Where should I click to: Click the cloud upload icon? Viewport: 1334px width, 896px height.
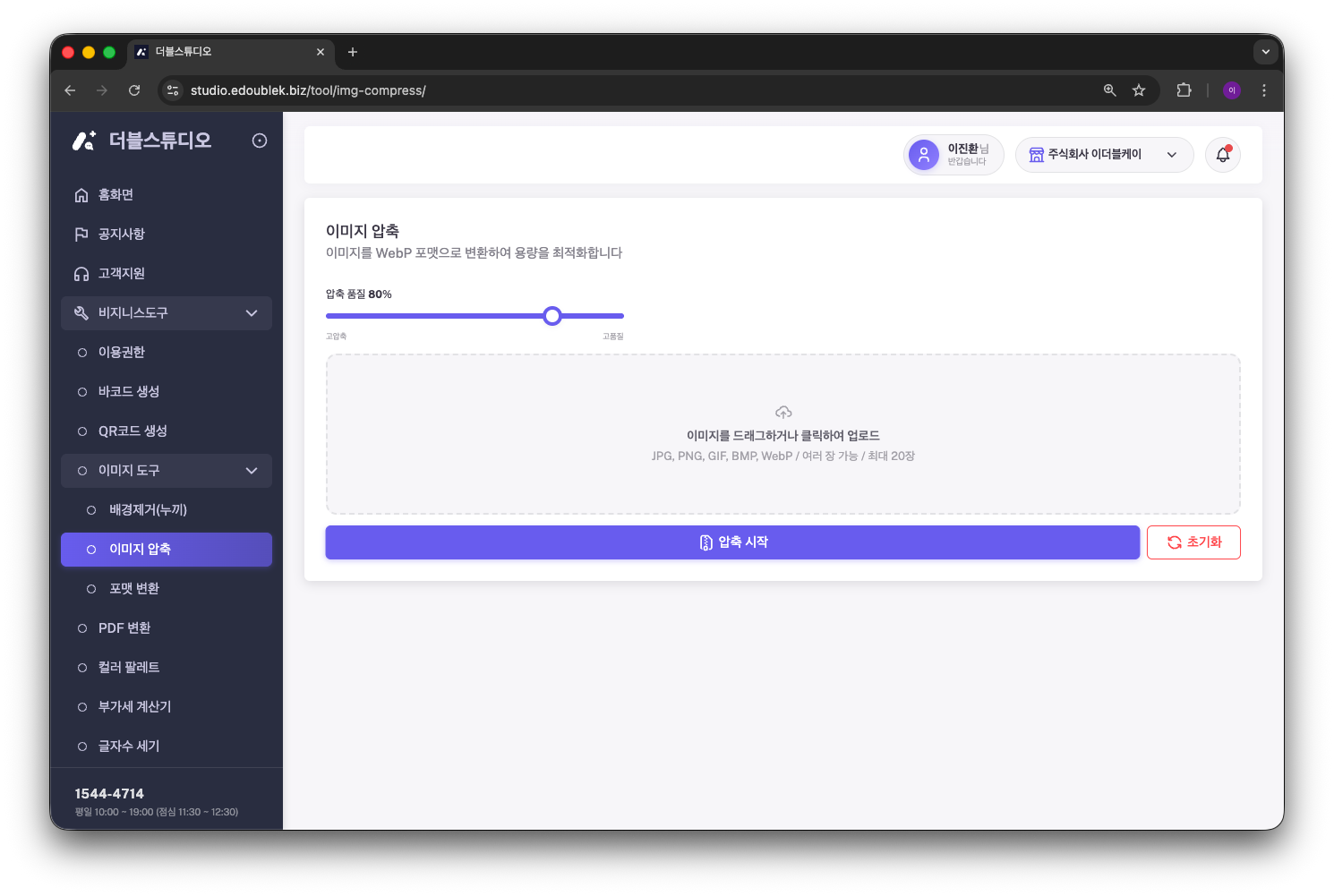(x=783, y=413)
